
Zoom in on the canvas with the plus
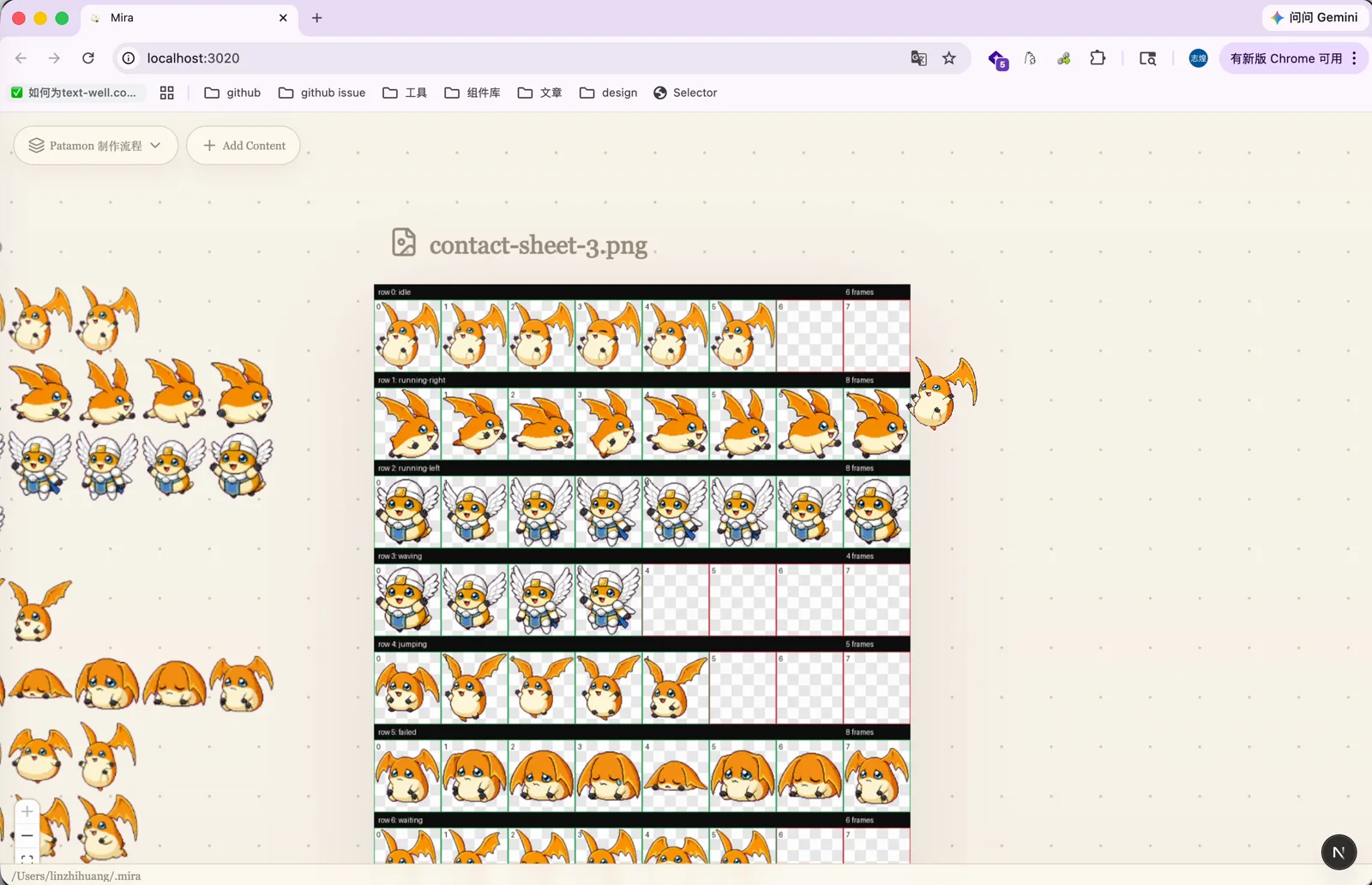point(27,811)
